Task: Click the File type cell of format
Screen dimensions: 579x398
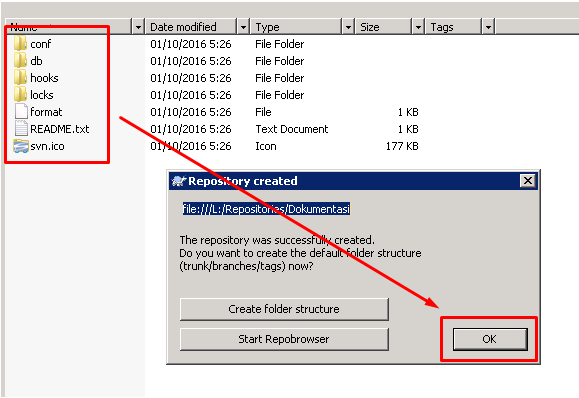Action: [263, 112]
